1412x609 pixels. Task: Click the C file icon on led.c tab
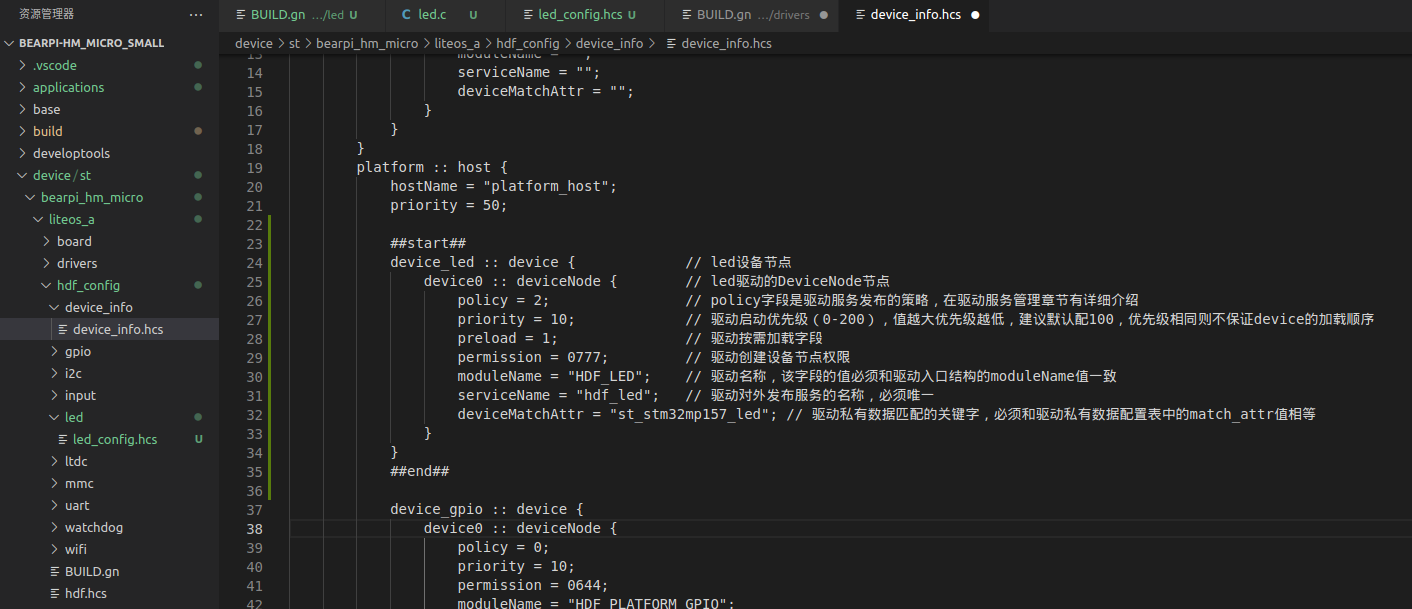(x=405, y=15)
